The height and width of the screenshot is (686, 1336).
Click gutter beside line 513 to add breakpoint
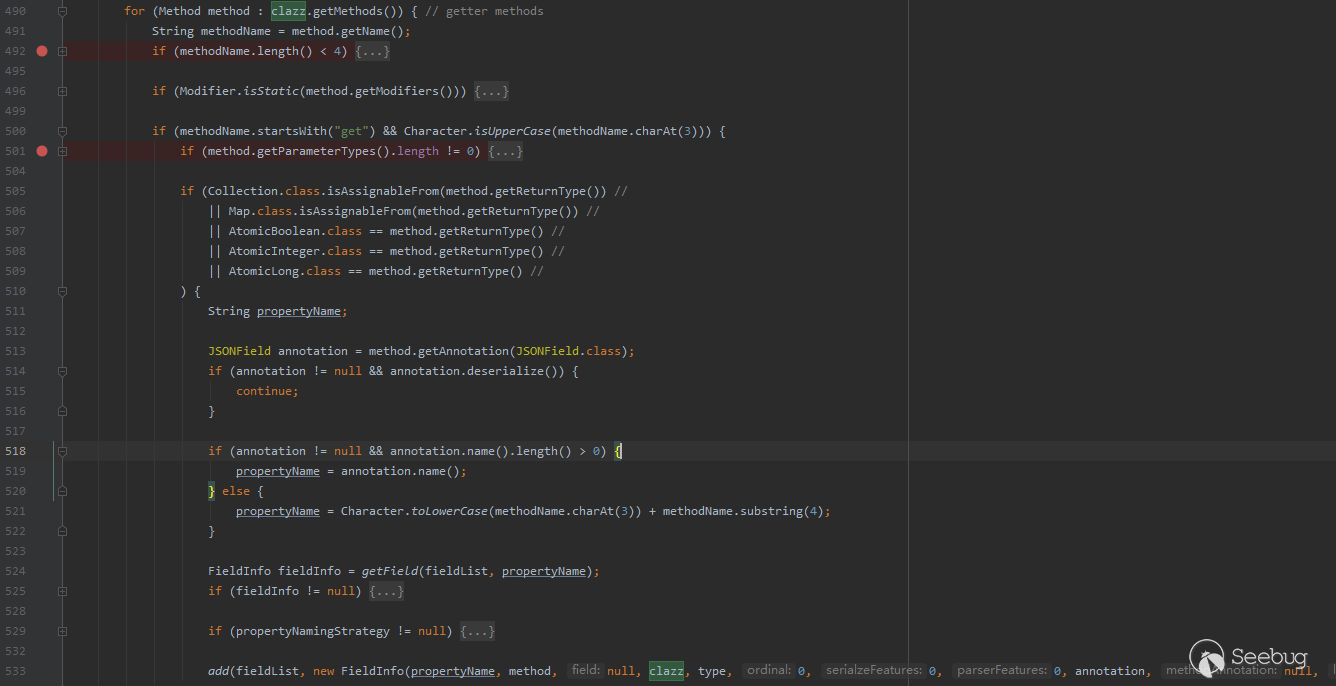[x=42, y=351]
